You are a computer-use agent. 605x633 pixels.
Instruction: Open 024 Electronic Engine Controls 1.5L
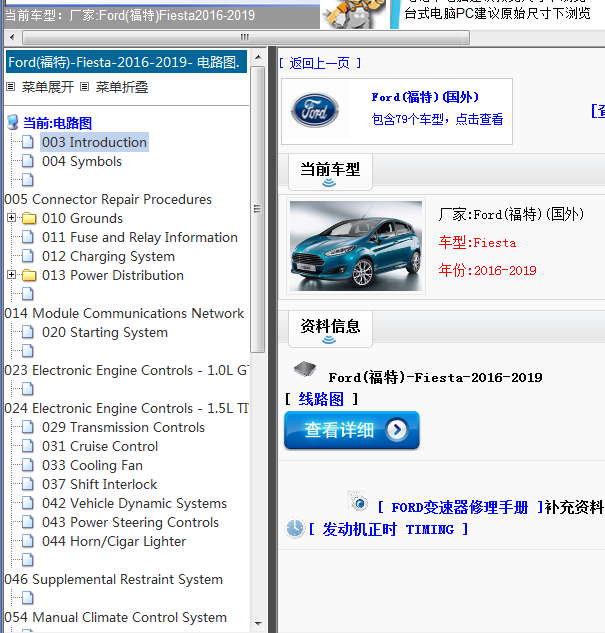tap(126, 408)
